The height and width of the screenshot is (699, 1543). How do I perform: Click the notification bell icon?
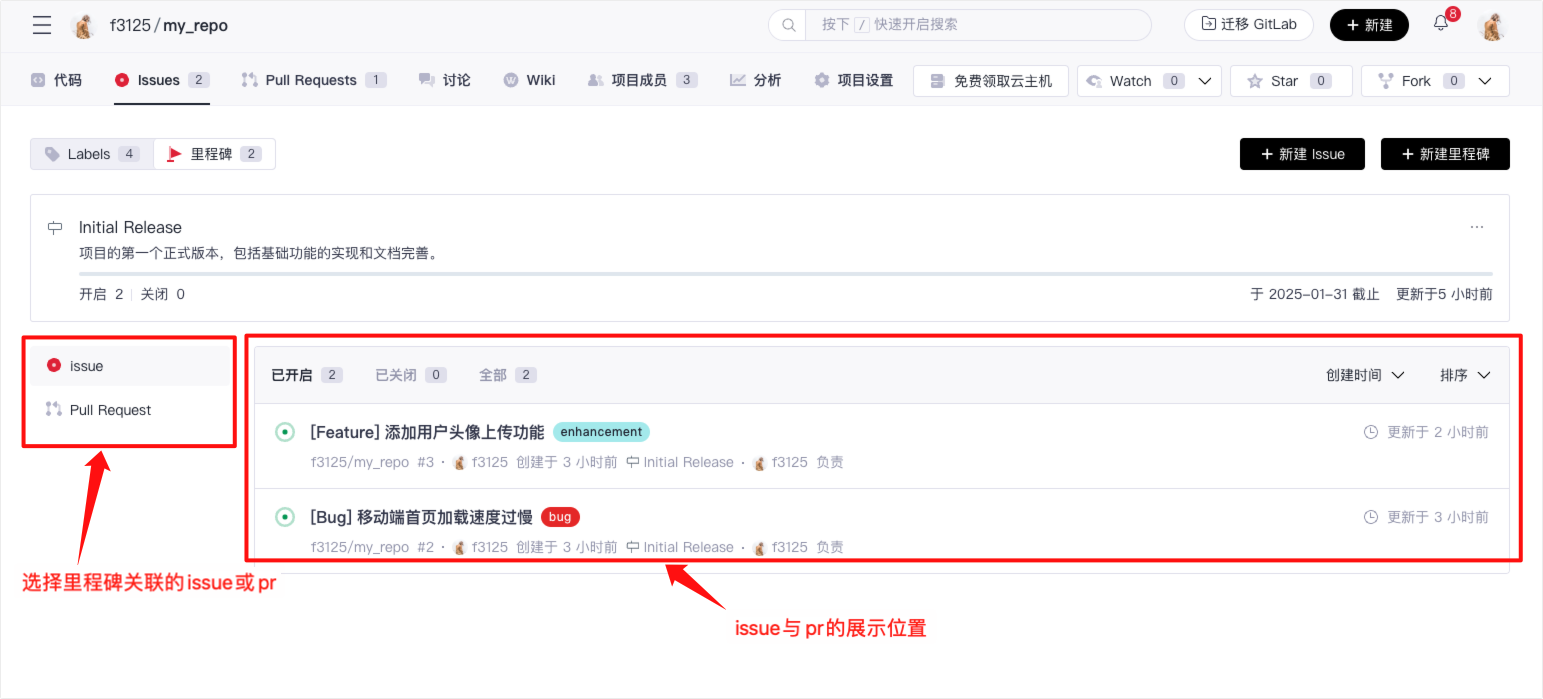1440,24
